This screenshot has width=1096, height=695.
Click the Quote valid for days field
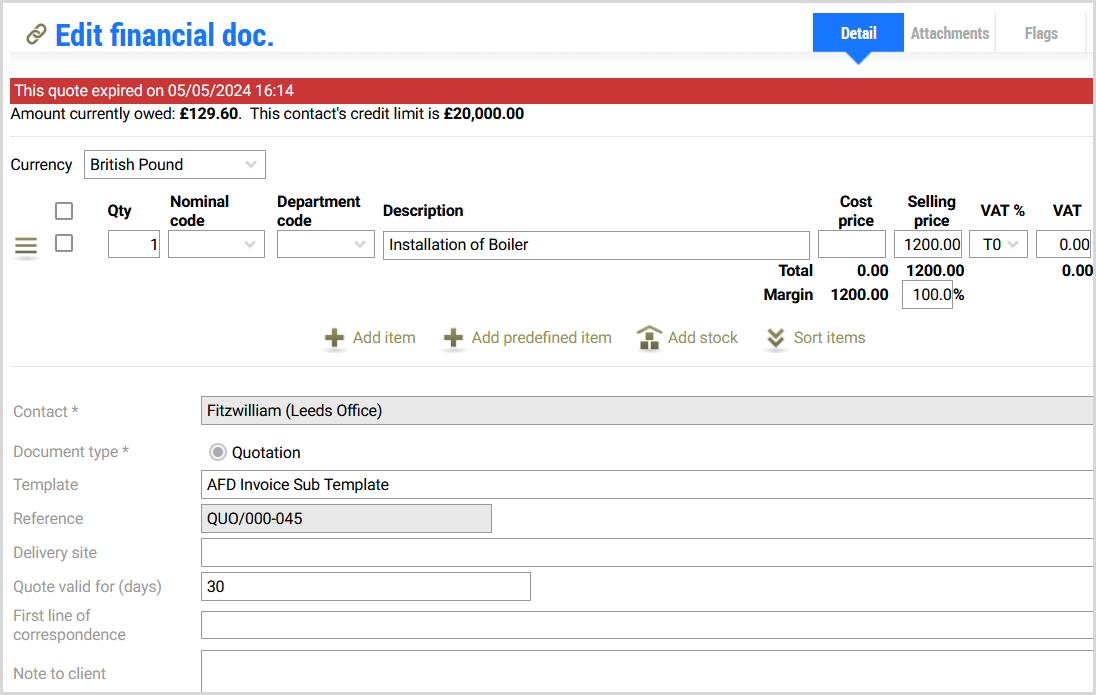pyautogui.click(x=365, y=587)
